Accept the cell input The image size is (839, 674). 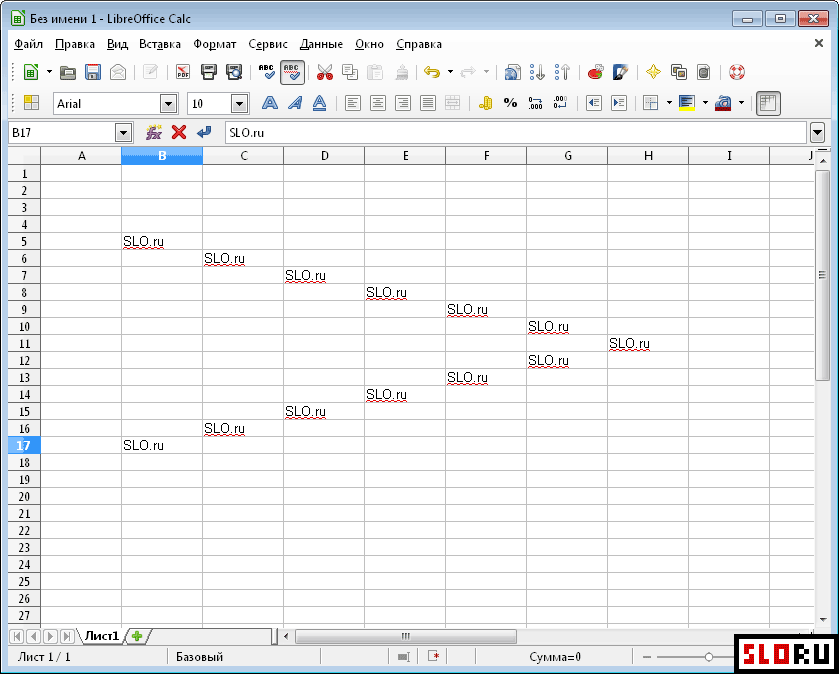click(204, 132)
